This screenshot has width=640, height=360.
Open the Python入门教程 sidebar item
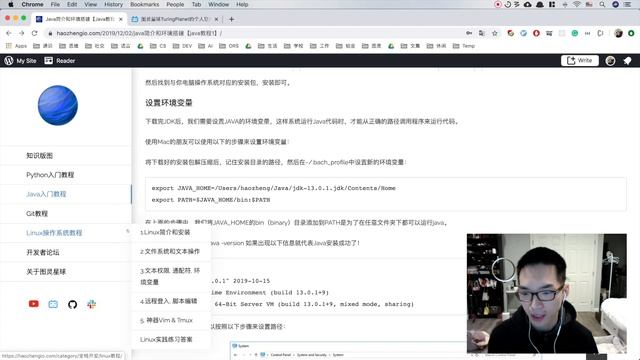pyautogui.click(x=66, y=175)
